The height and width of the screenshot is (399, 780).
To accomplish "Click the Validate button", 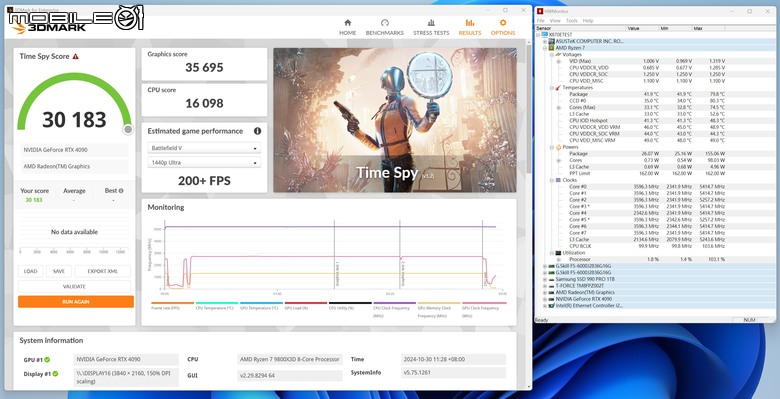I will pos(75,287).
